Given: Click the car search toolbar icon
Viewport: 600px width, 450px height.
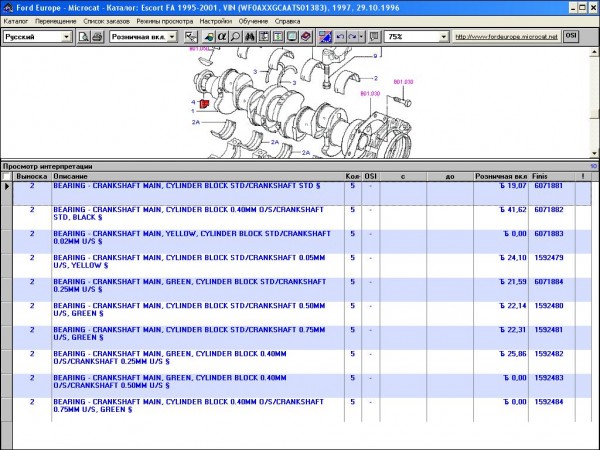Looking at the screenshot, I should click(x=209, y=37).
